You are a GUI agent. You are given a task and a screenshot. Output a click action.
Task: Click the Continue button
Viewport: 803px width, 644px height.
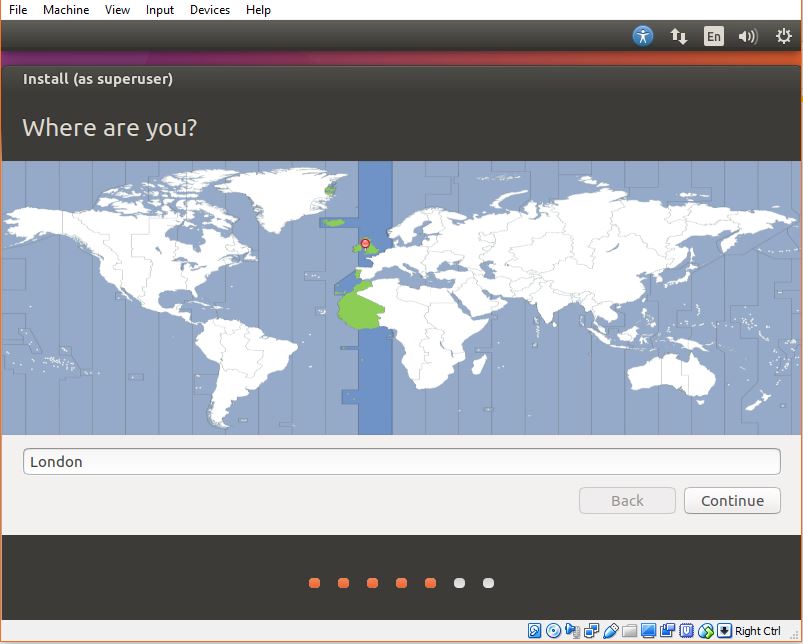click(x=732, y=500)
